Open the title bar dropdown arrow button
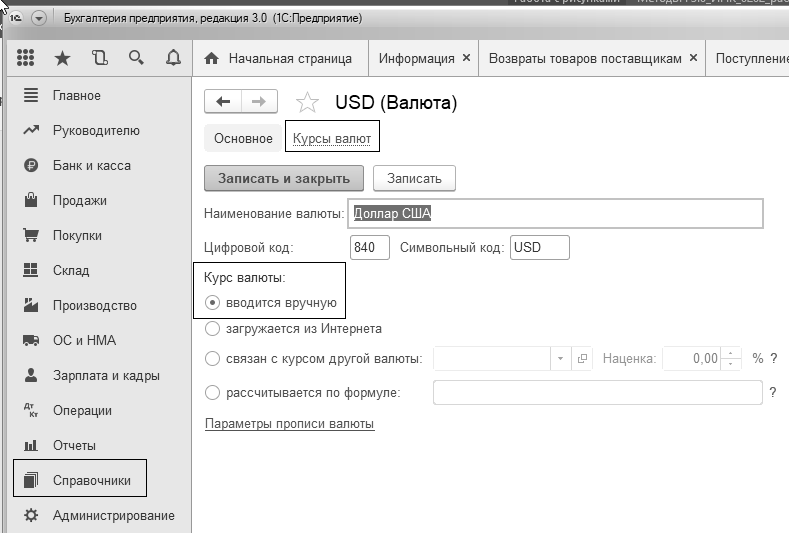Viewport: 789px width, 533px height. pos(39,19)
